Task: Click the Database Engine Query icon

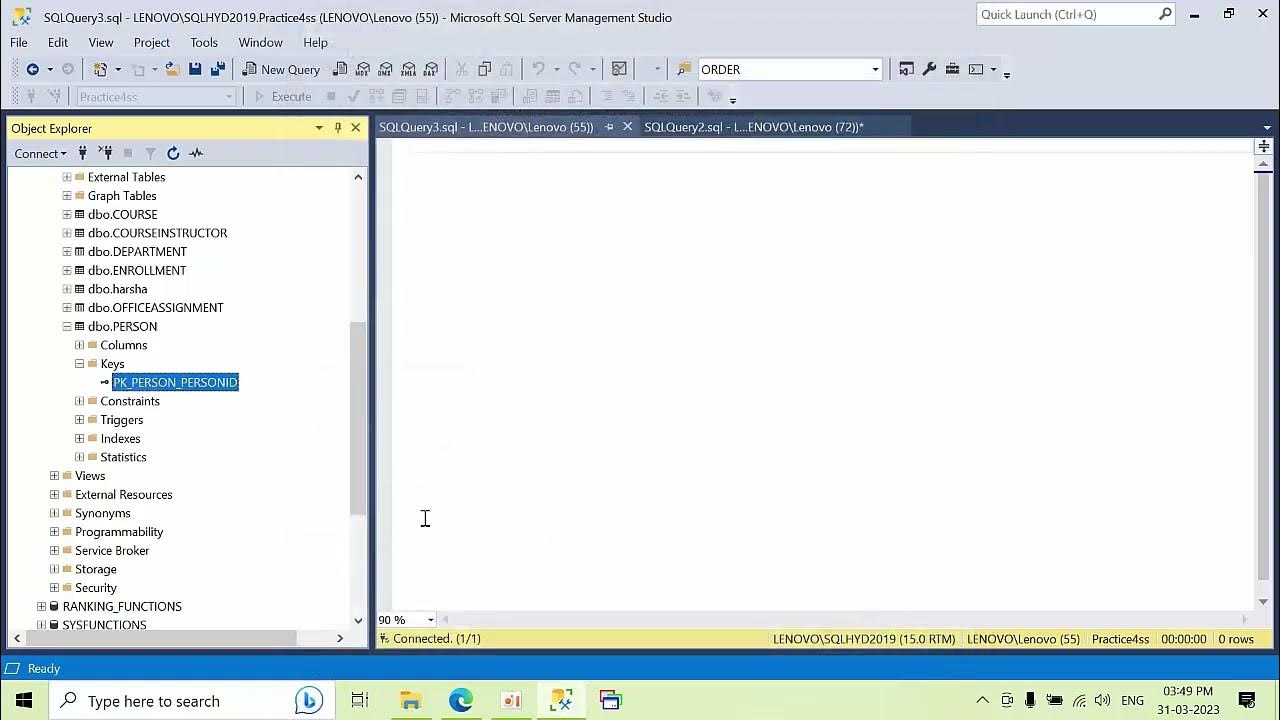Action: click(340, 69)
